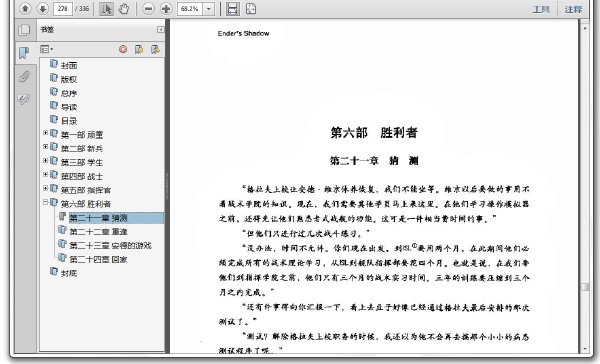Viewport: 600px width, 364px height.
Task: Open the attachments paperclip panel
Action: click(24, 76)
